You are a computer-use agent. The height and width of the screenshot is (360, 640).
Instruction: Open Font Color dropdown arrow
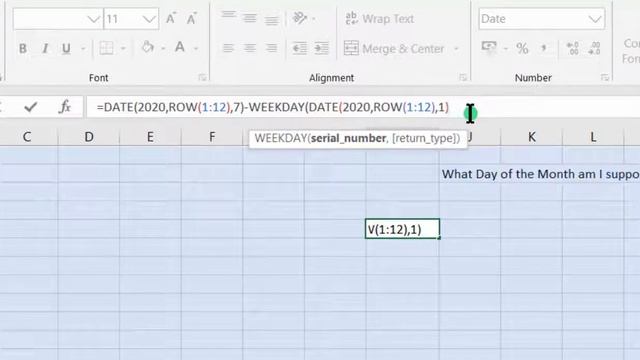click(x=196, y=49)
